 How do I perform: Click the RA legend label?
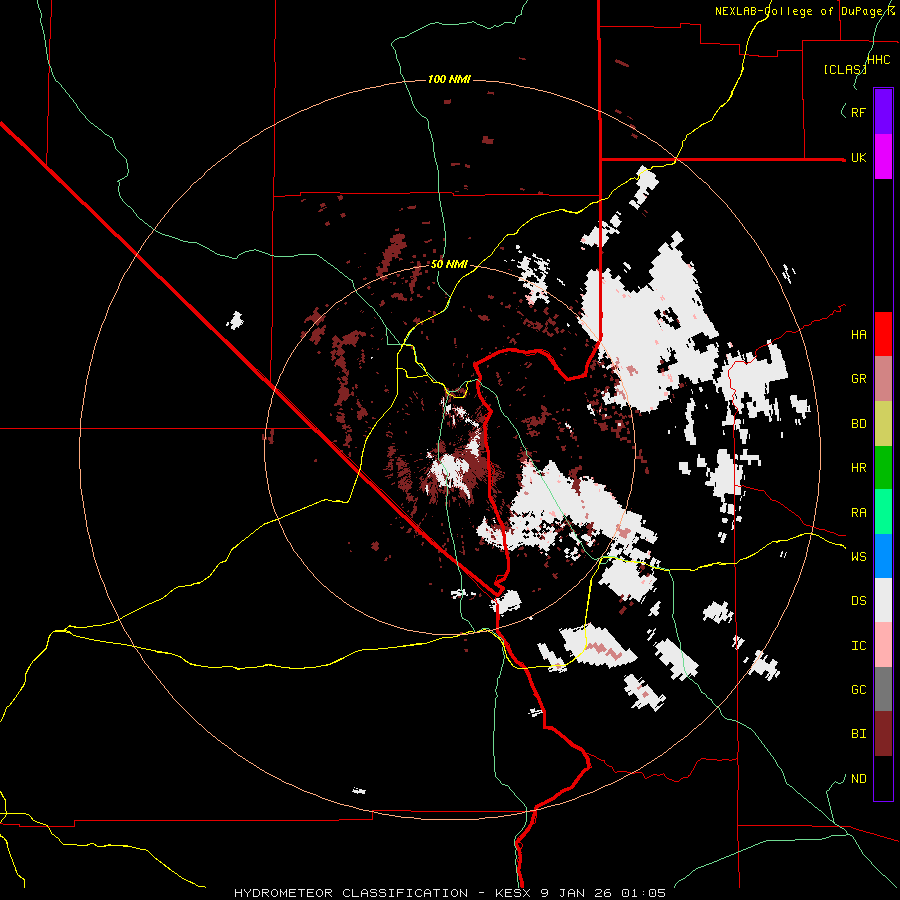858,513
